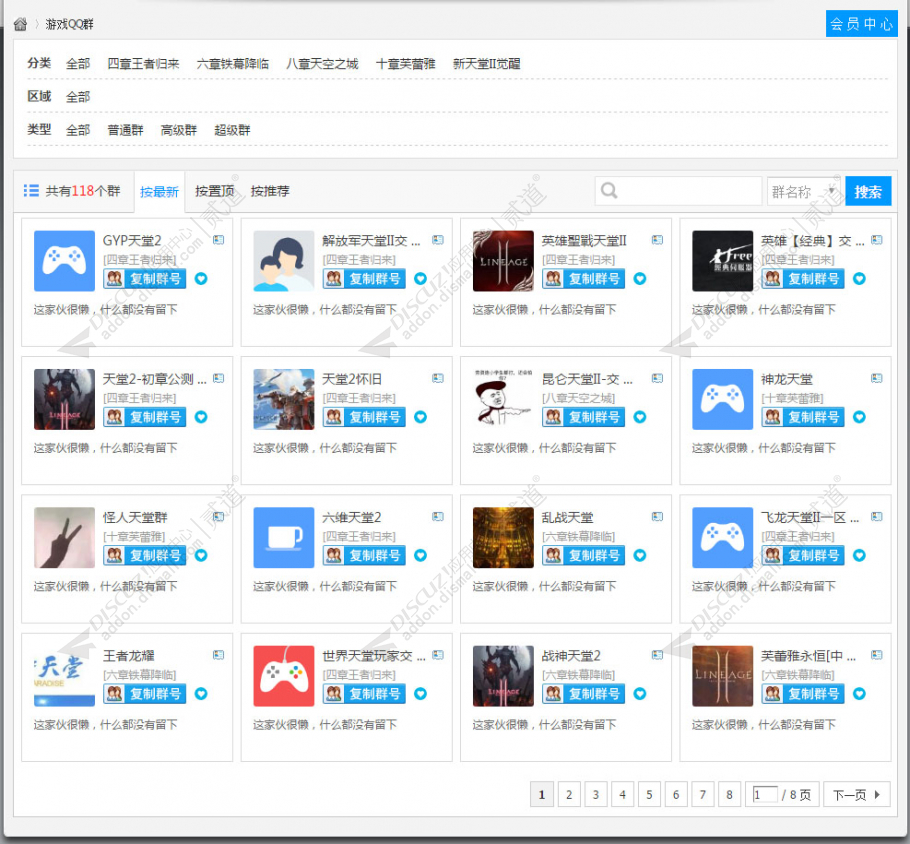
Task: Copy group number of 英雄聖戰天堂II
Action: (584, 279)
